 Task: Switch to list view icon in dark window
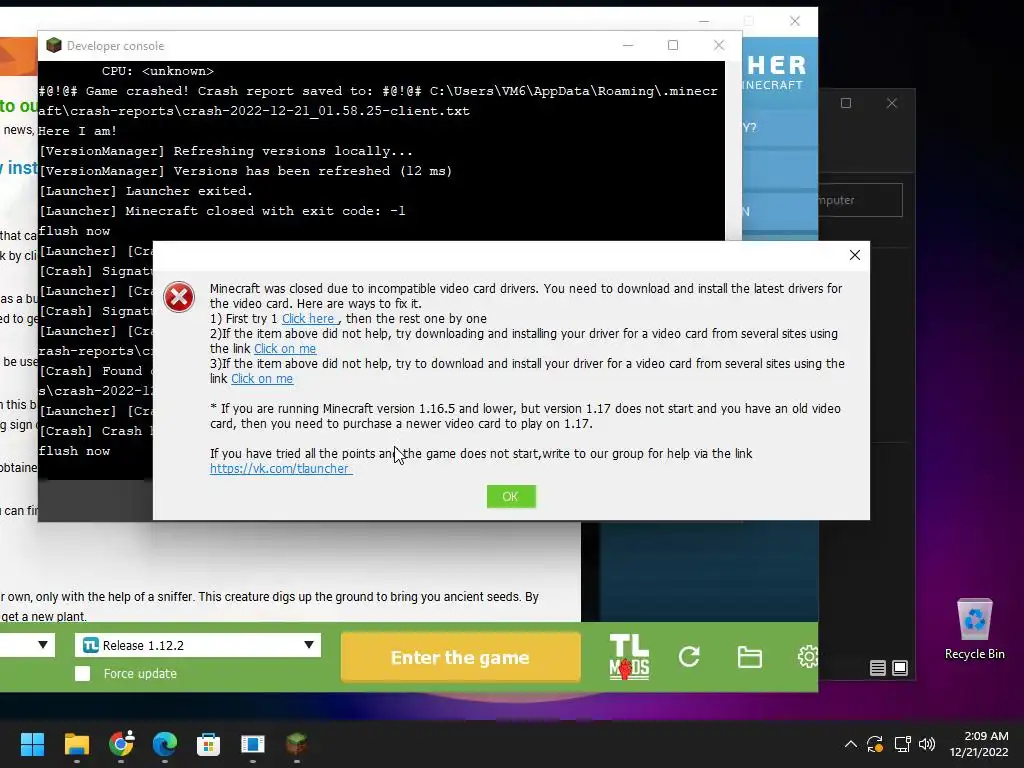click(x=878, y=667)
